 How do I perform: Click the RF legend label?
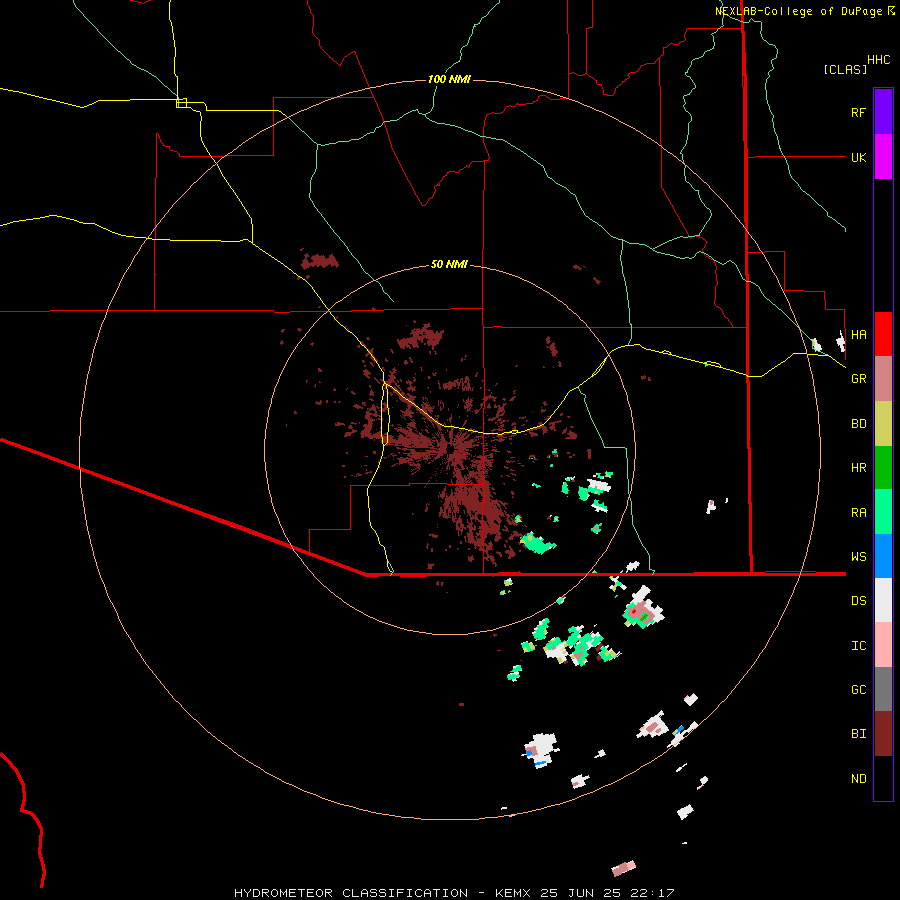[858, 112]
